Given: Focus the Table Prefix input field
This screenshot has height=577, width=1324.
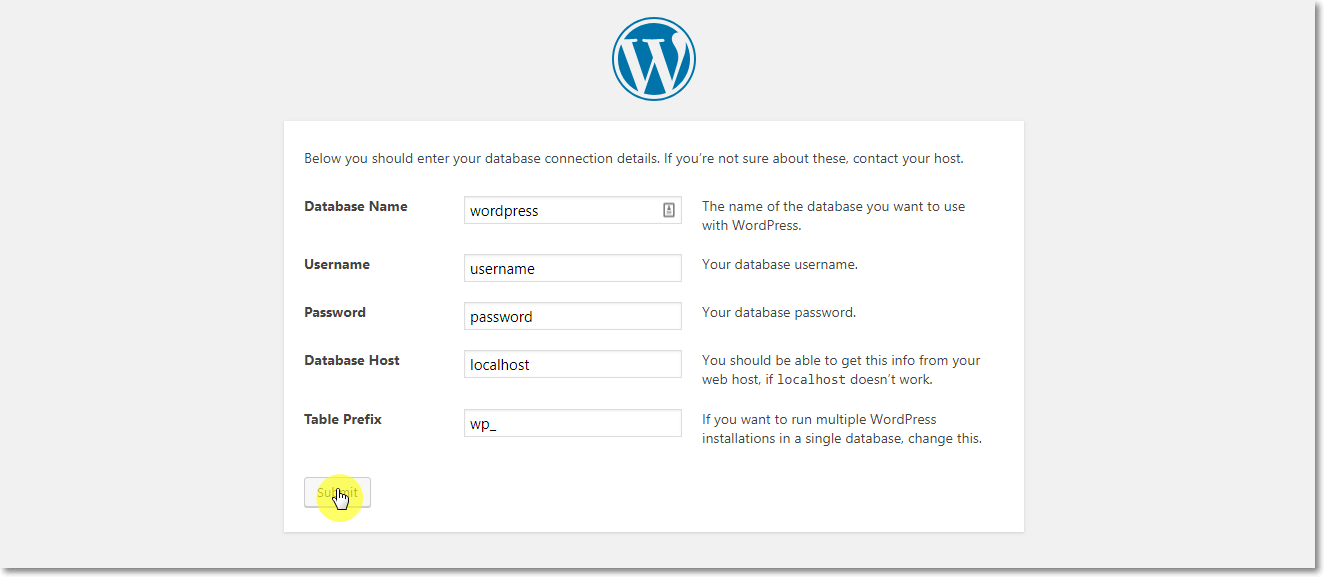Looking at the screenshot, I should [x=572, y=423].
